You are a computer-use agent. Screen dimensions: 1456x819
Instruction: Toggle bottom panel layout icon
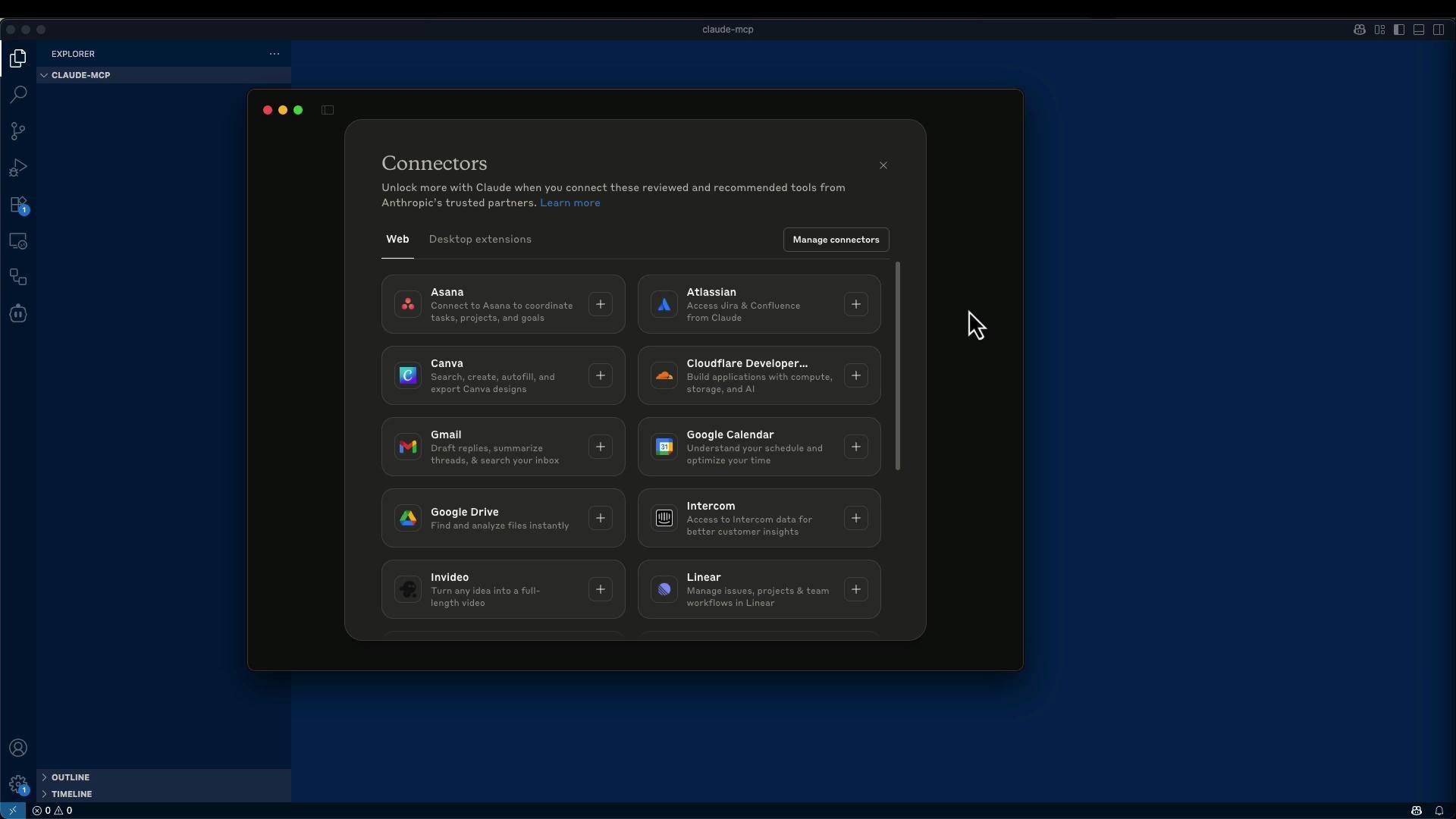[1419, 30]
